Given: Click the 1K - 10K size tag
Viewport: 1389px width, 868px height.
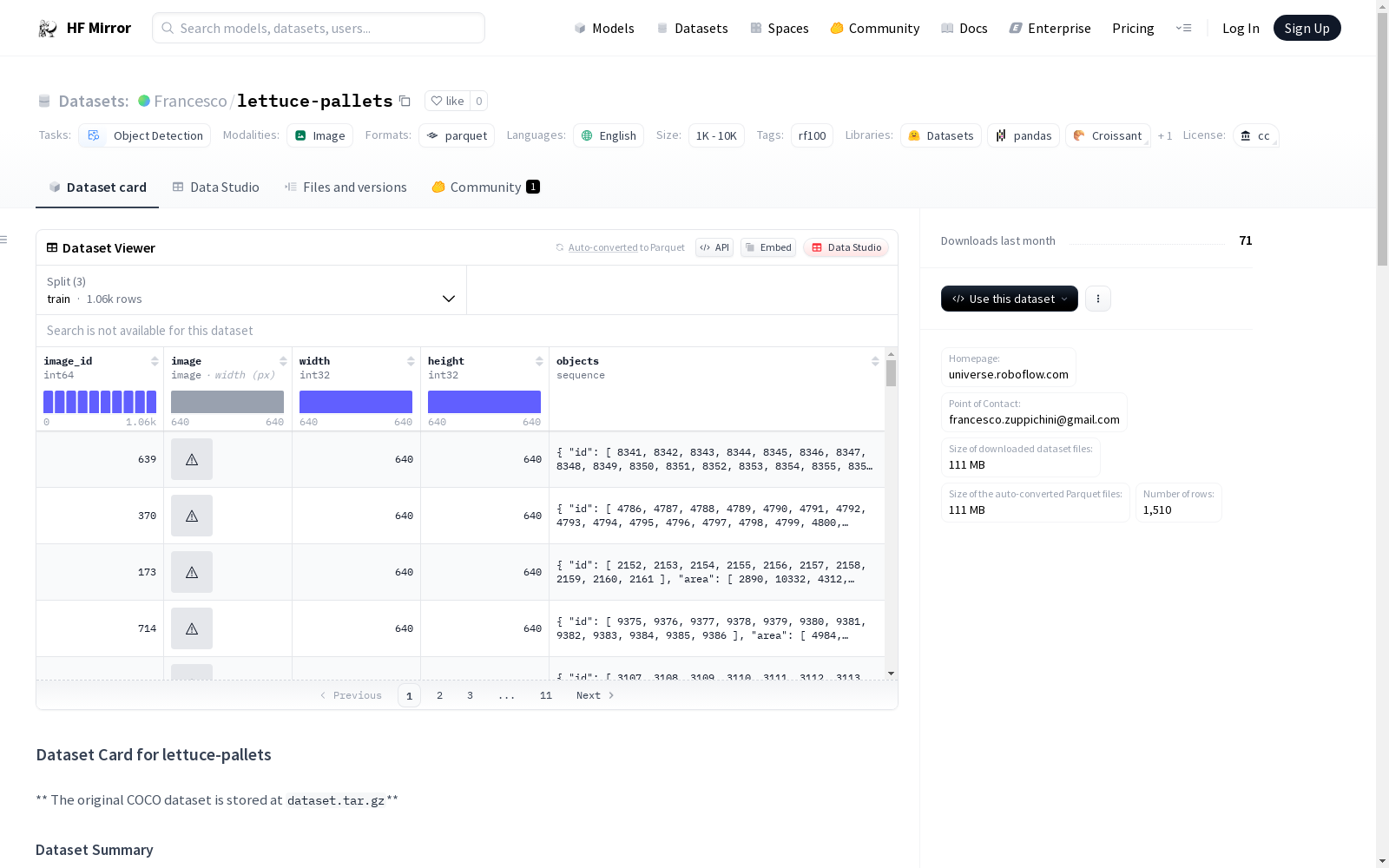Looking at the screenshot, I should (716, 135).
